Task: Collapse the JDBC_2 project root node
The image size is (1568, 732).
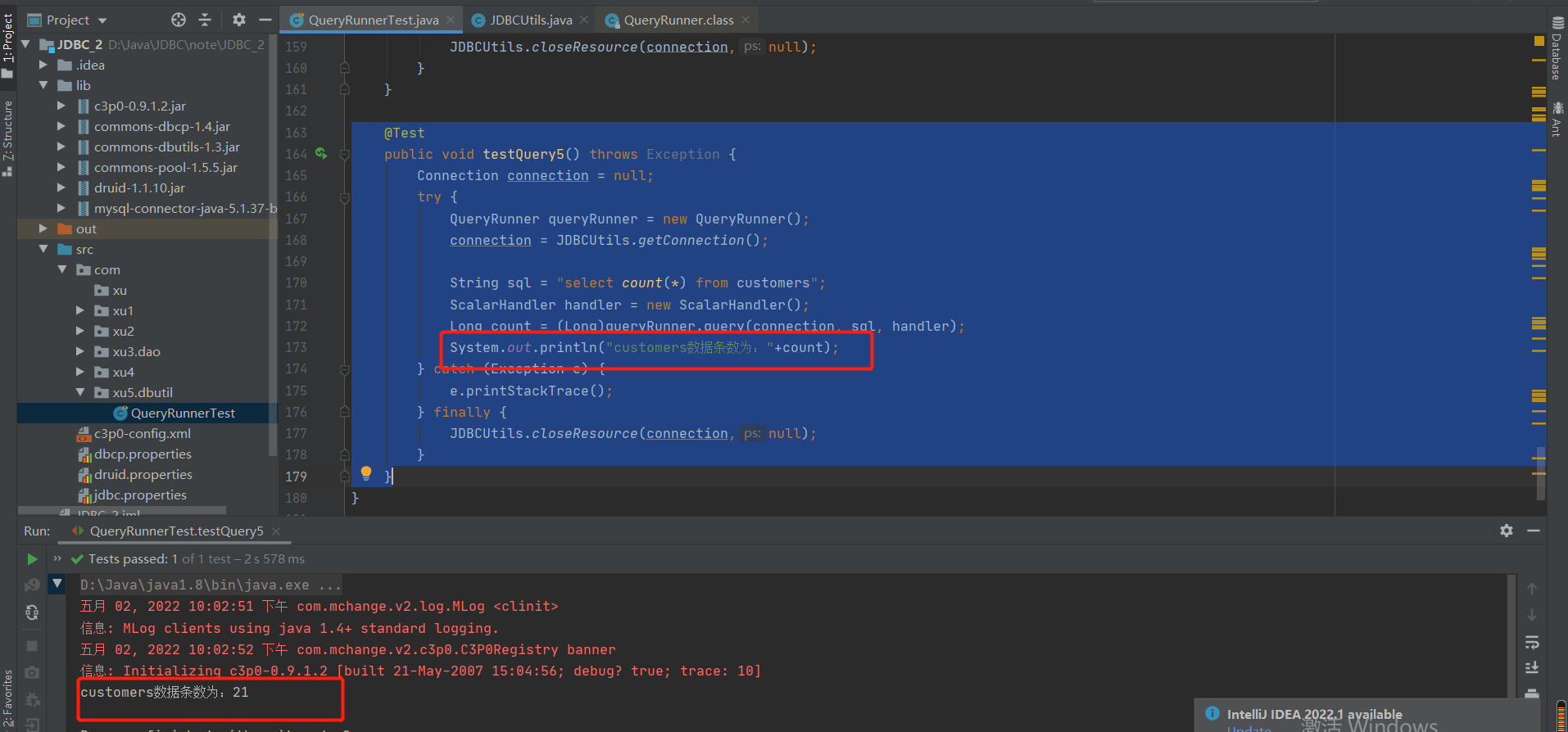Action: (25, 44)
